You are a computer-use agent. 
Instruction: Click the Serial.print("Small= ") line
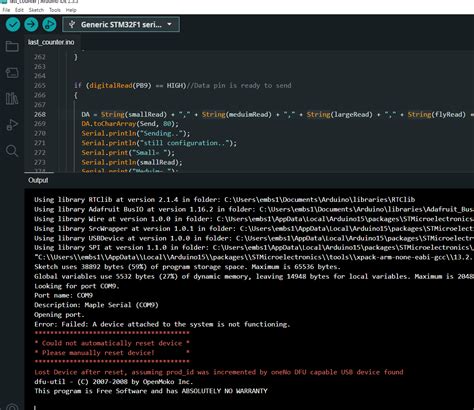click(128, 153)
